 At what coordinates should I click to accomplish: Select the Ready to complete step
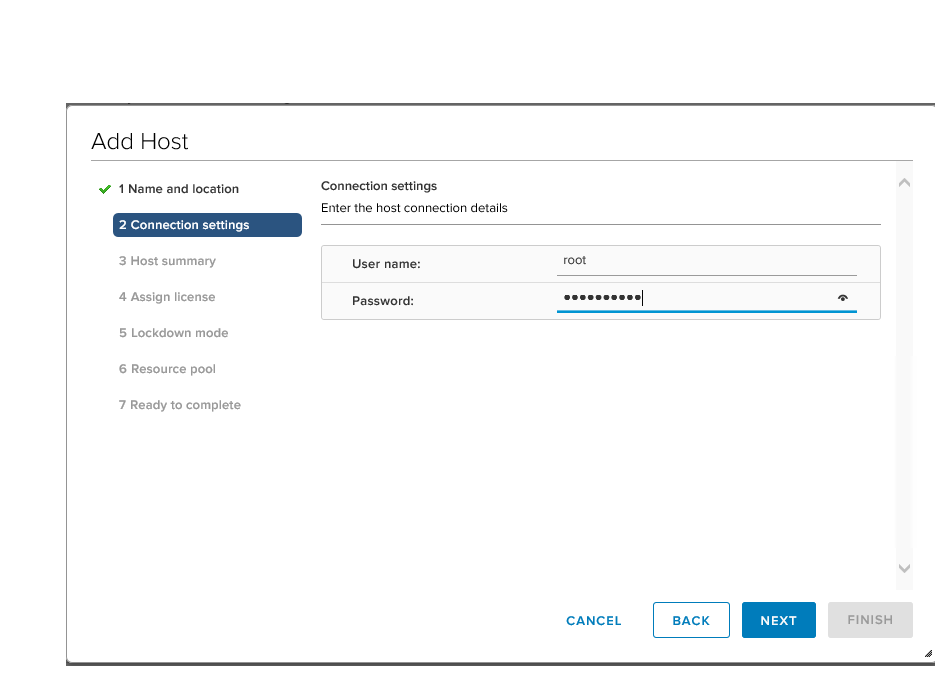pos(180,405)
